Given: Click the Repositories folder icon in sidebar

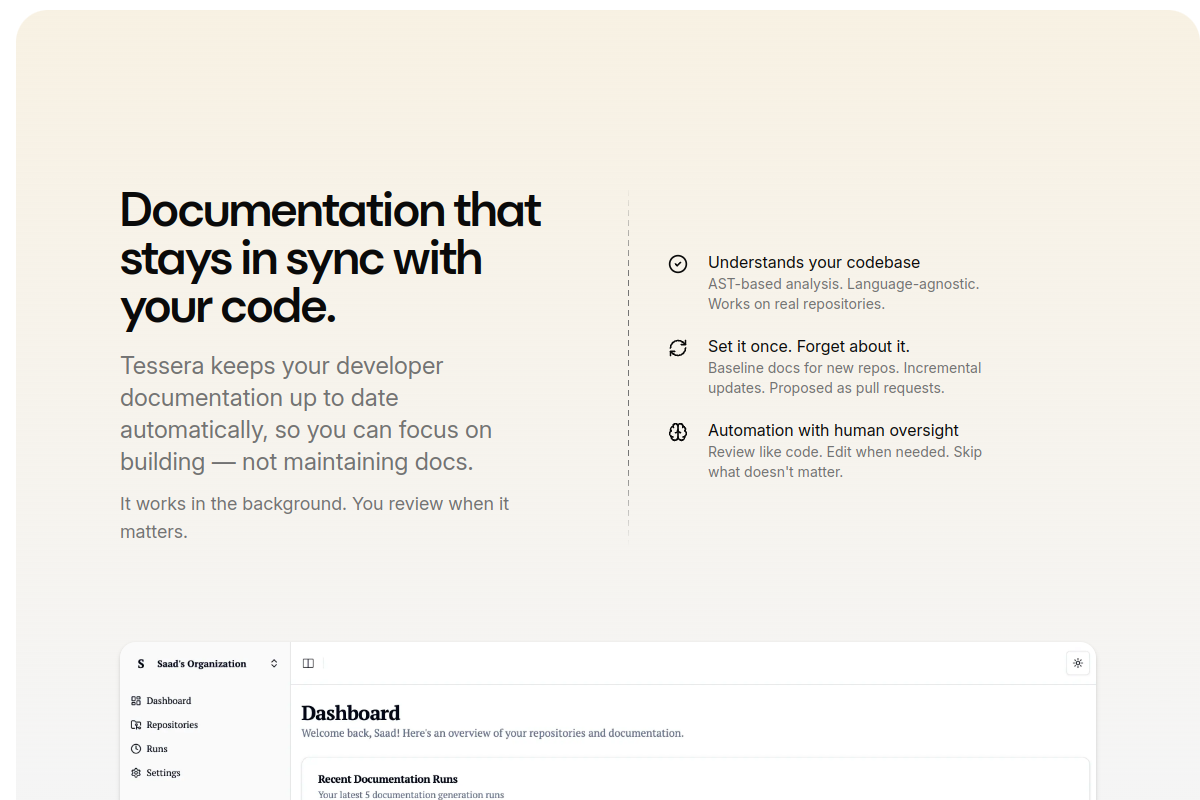Looking at the screenshot, I should (136, 725).
